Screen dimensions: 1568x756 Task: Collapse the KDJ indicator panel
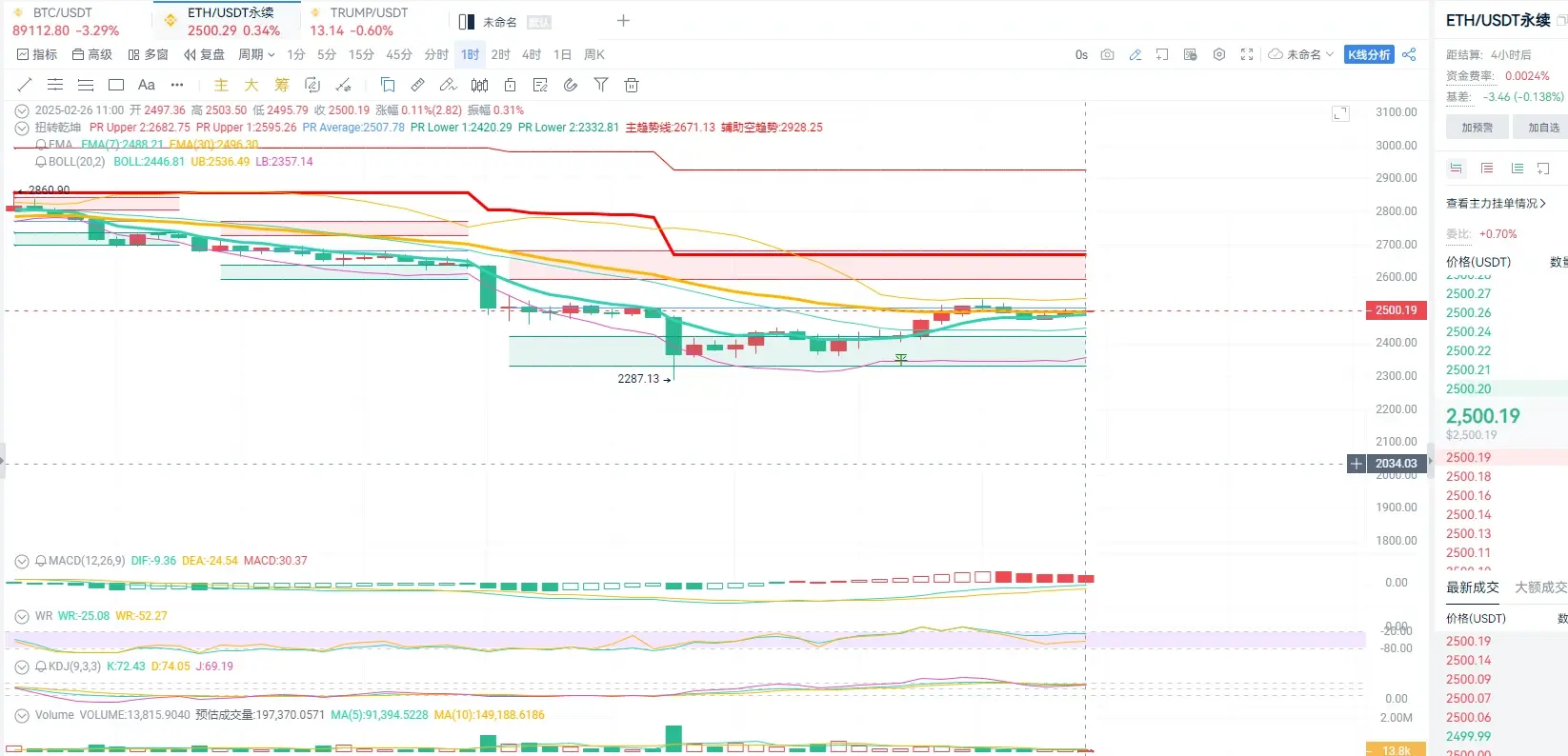(x=22, y=666)
